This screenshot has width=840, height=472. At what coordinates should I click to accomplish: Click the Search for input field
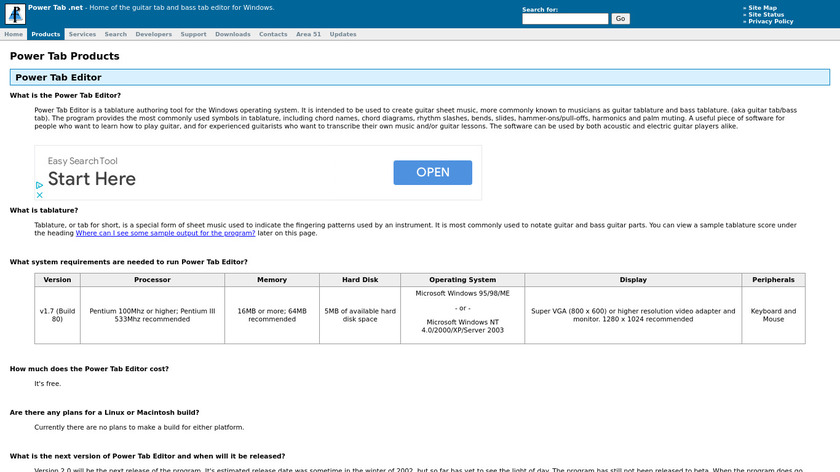tap(565, 19)
